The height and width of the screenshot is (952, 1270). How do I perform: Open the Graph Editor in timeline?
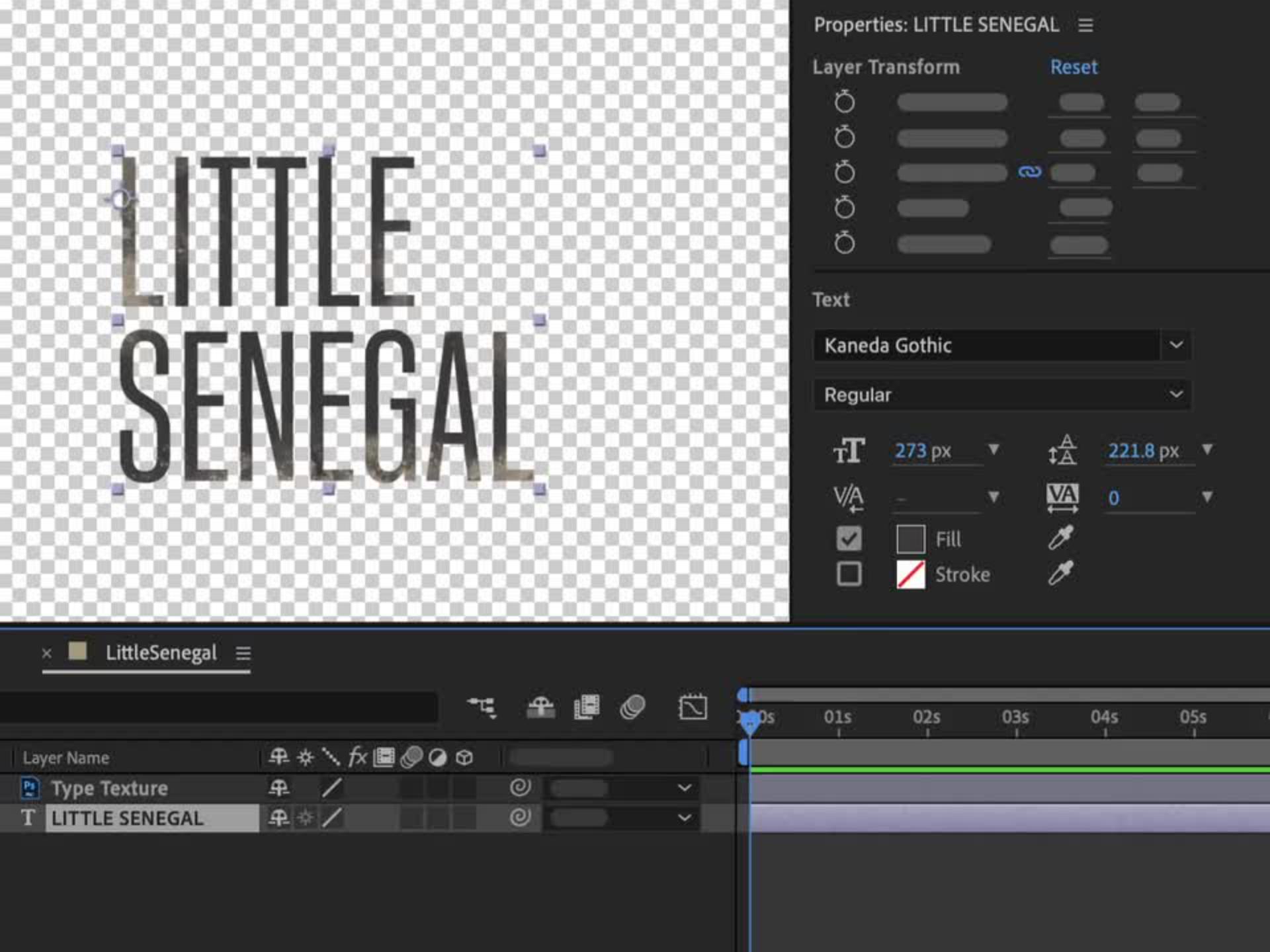coord(692,707)
